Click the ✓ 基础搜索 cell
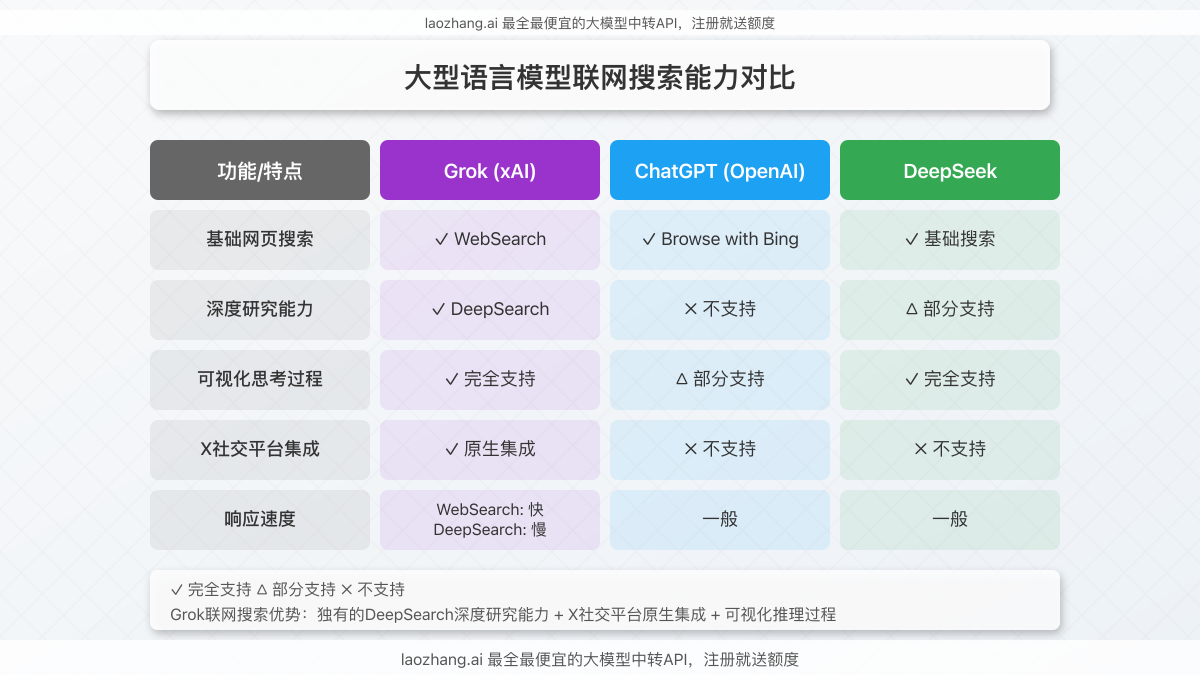Image resolution: width=1200 pixels, height=675 pixels. coord(950,240)
